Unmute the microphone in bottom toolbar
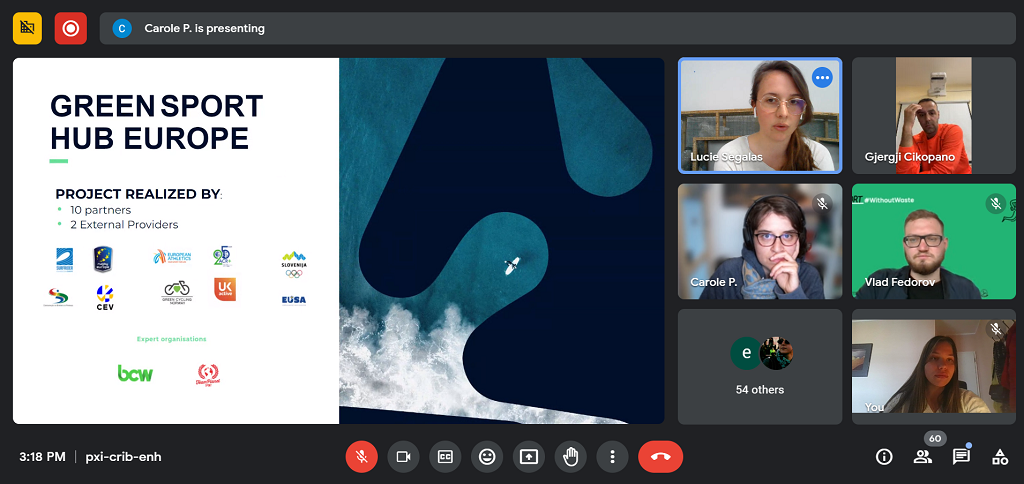Viewport: 1024px width, 484px height. click(361, 457)
